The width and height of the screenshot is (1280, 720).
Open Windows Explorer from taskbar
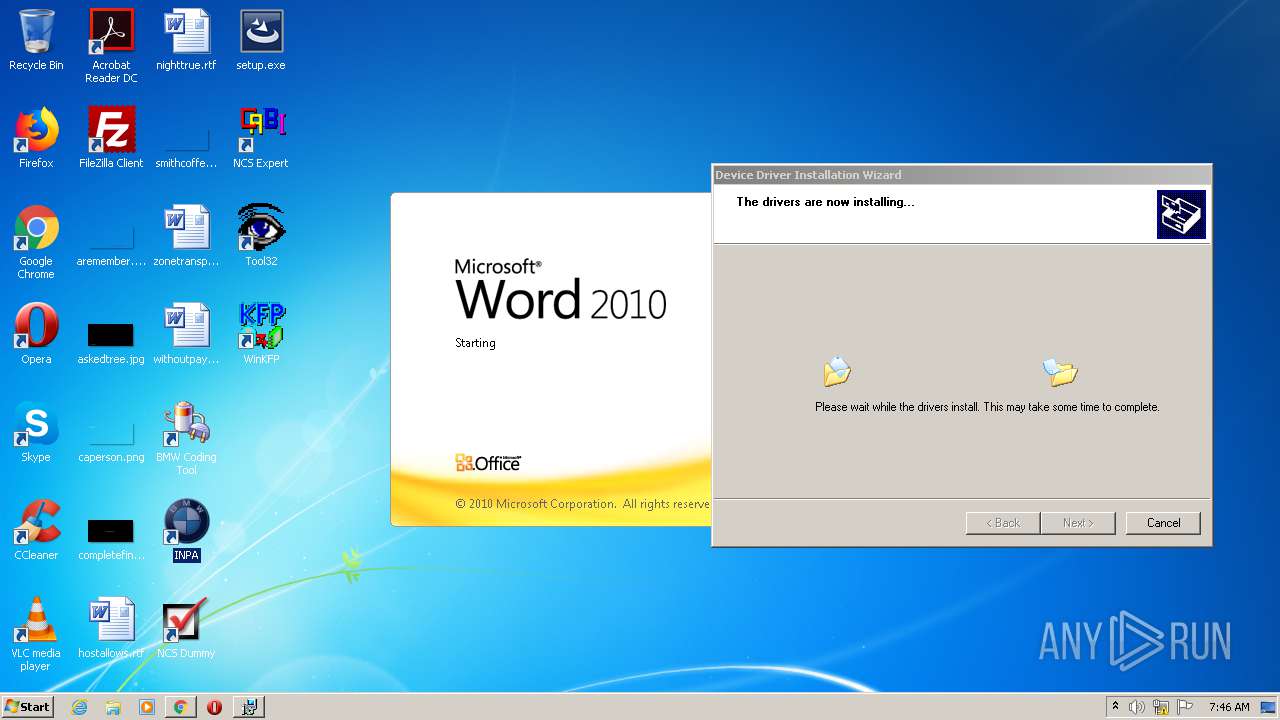coord(113,707)
